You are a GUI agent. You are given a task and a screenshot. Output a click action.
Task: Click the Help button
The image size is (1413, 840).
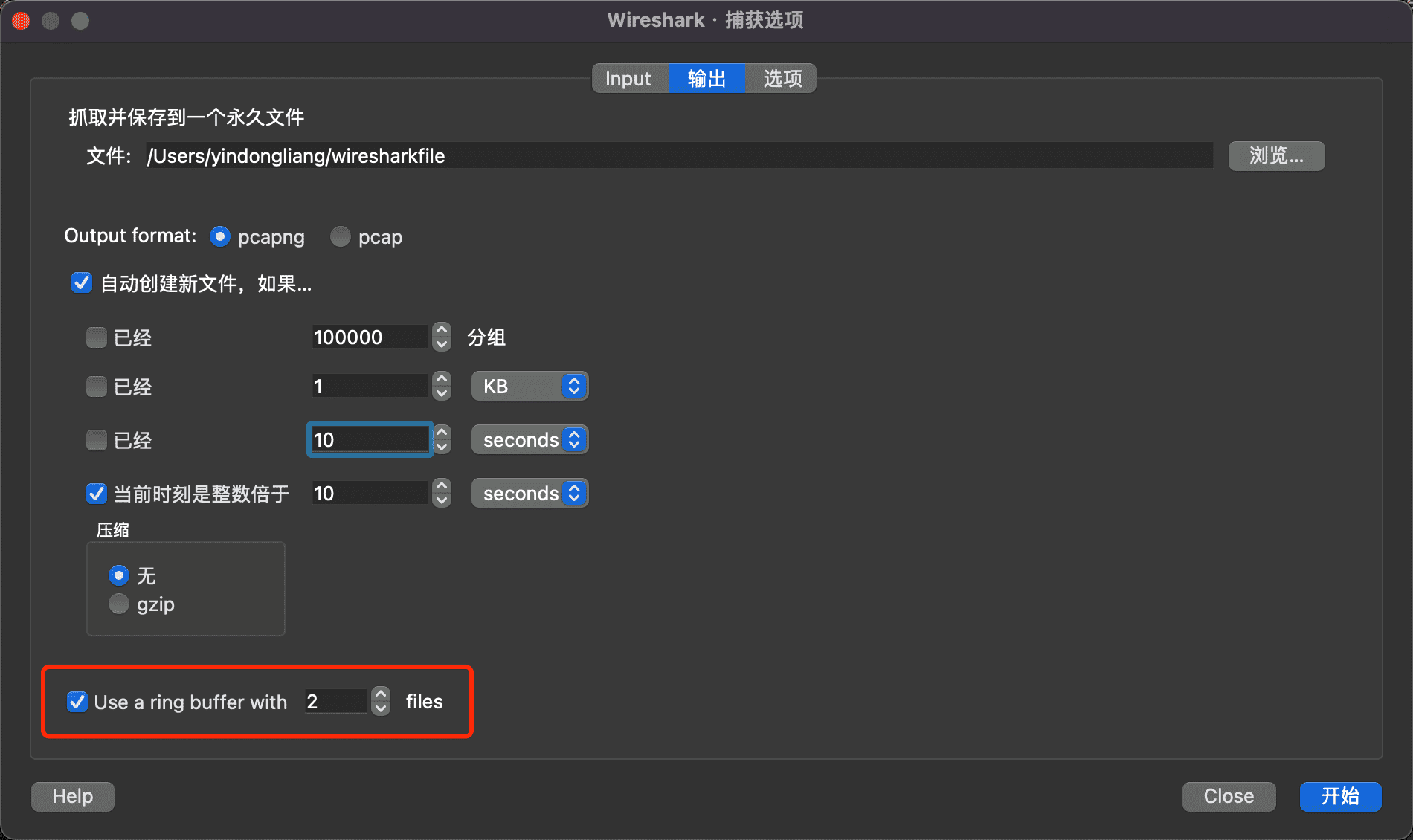73,797
